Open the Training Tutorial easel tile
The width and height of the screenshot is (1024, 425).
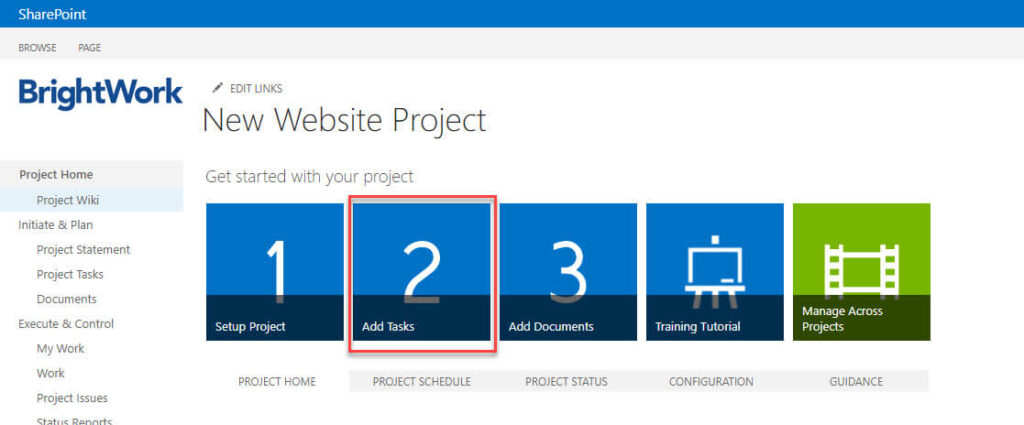714,272
